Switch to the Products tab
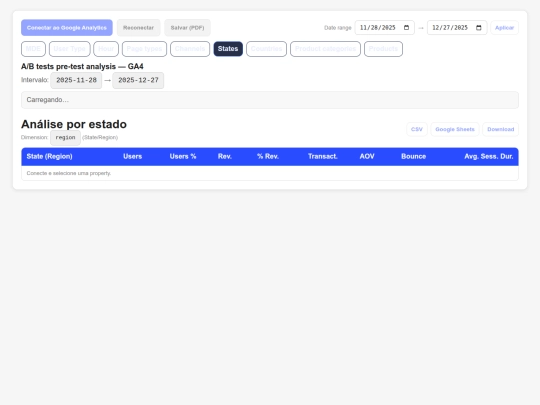 pos(383,49)
